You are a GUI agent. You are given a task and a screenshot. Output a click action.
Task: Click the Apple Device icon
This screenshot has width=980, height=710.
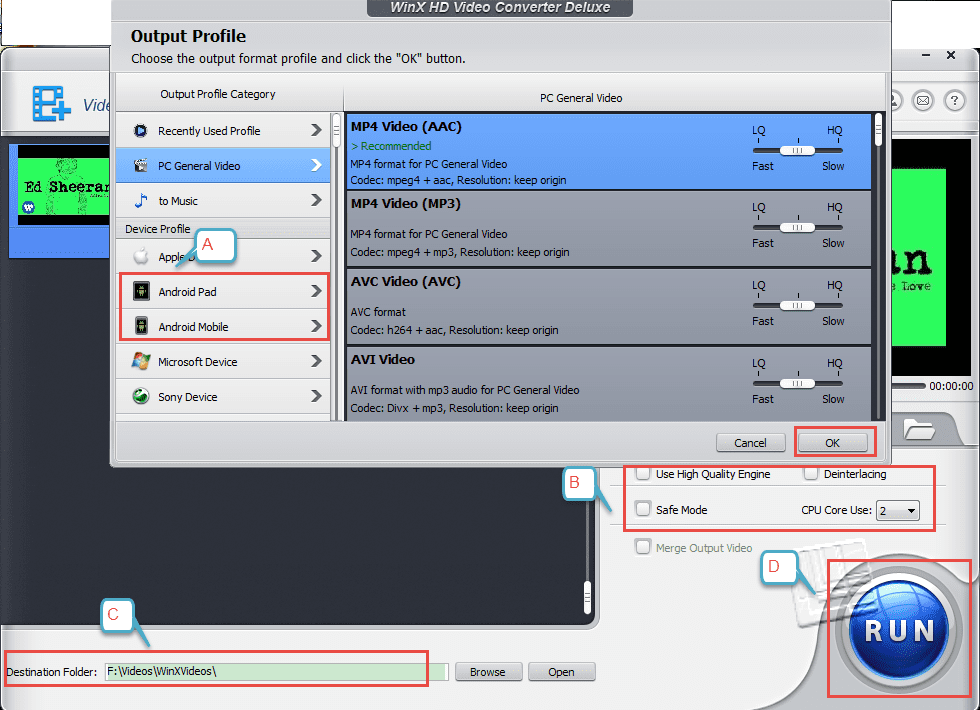pos(141,256)
